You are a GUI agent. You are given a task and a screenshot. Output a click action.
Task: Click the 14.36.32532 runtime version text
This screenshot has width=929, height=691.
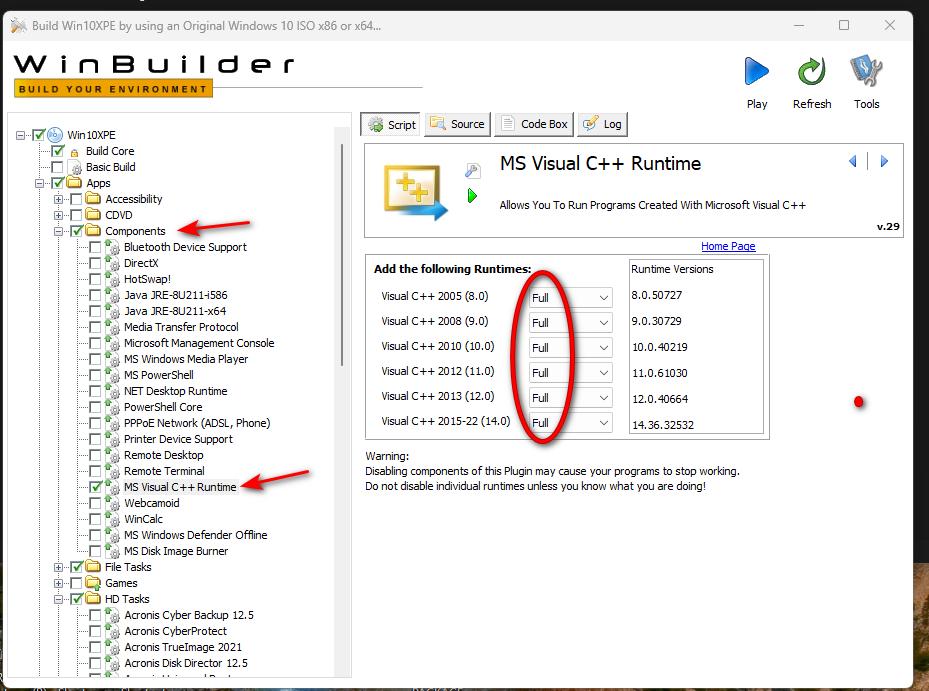point(662,425)
